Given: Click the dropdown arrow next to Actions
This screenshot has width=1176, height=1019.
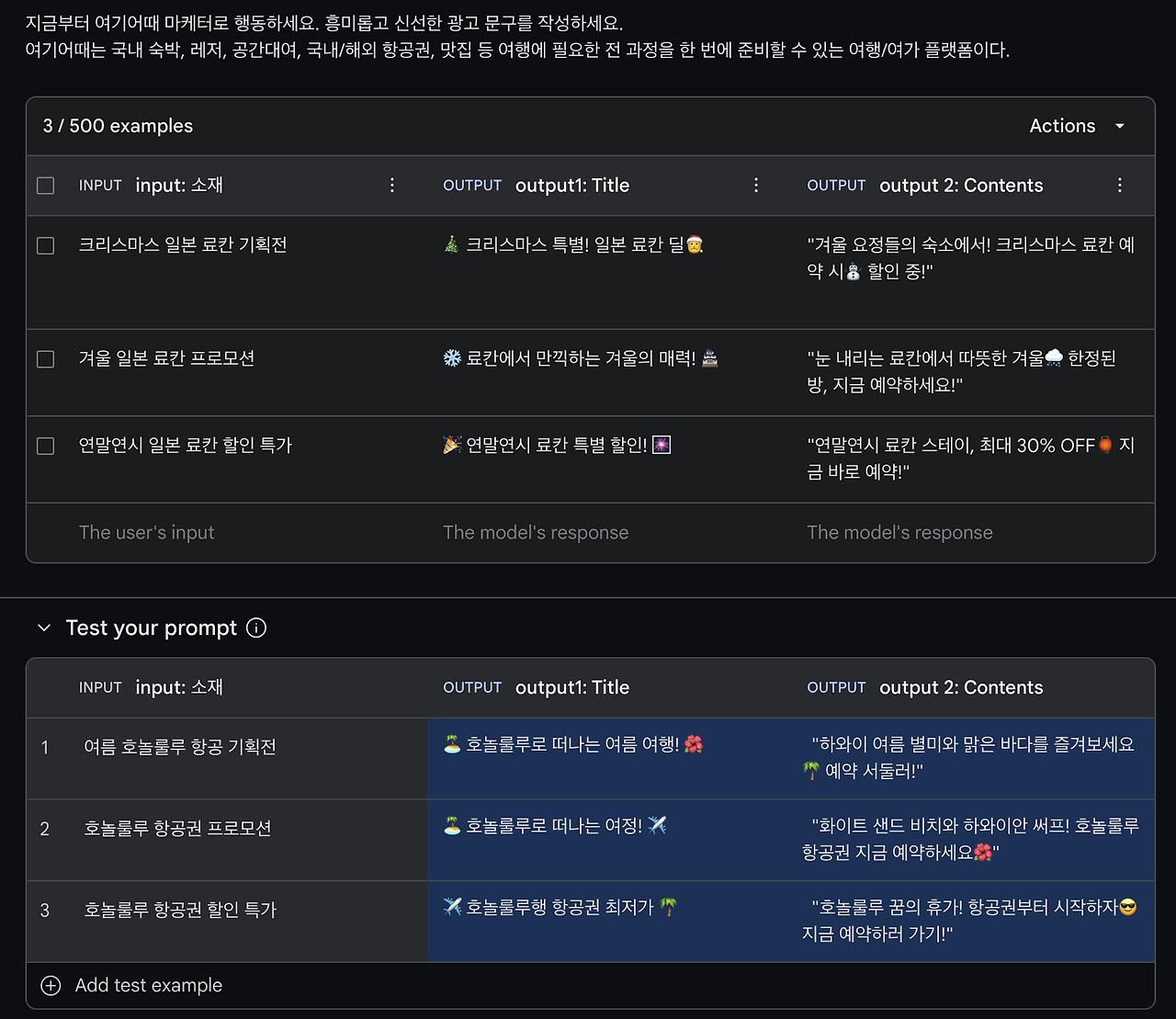Looking at the screenshot, I should tap(1120, 126).
